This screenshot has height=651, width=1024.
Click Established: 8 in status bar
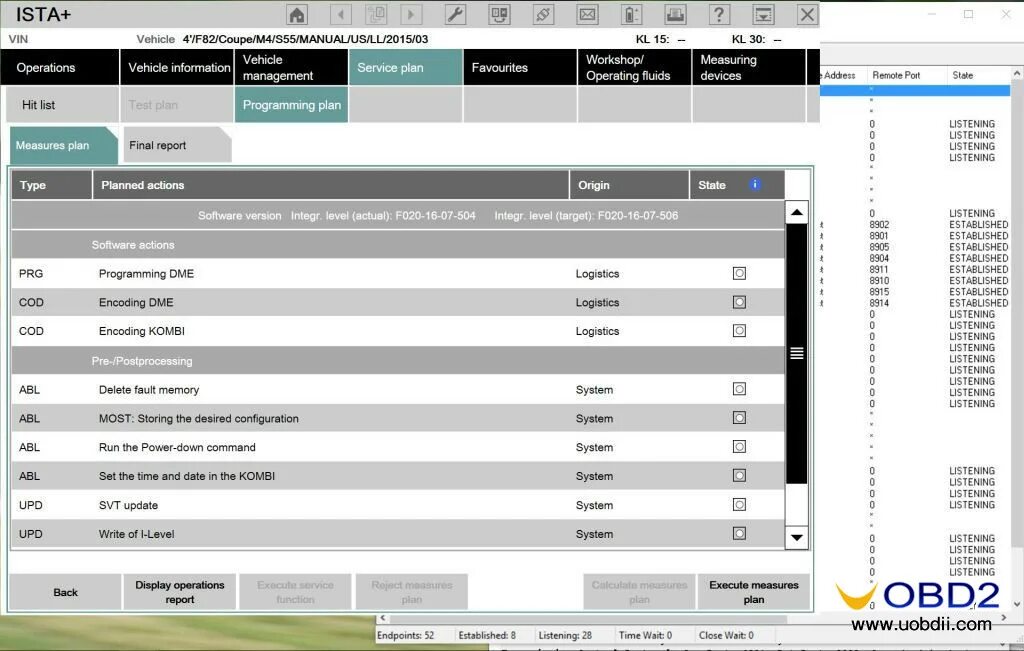487,635
